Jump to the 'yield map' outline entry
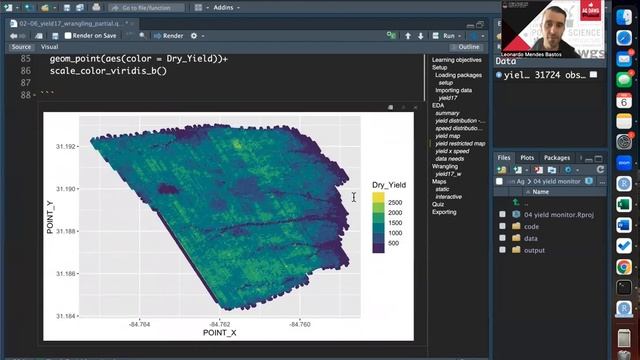The height and width of the screenshot is (360, 640). tap(448, 136)
